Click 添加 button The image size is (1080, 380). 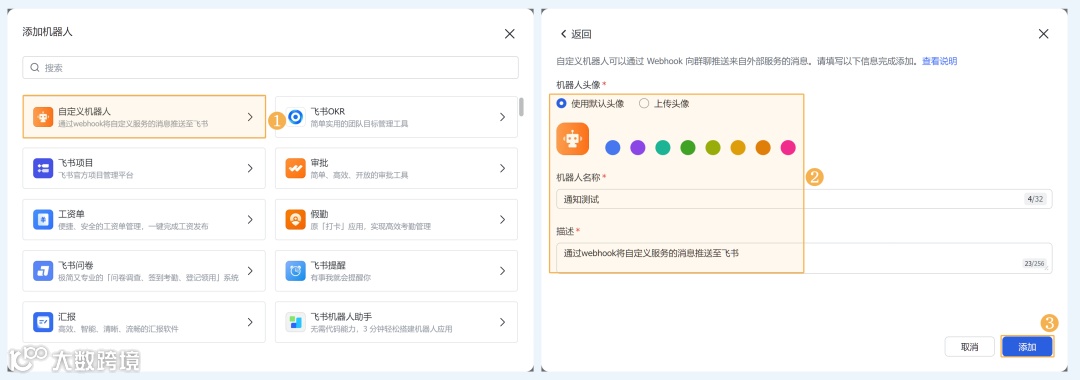(1027, 347)
